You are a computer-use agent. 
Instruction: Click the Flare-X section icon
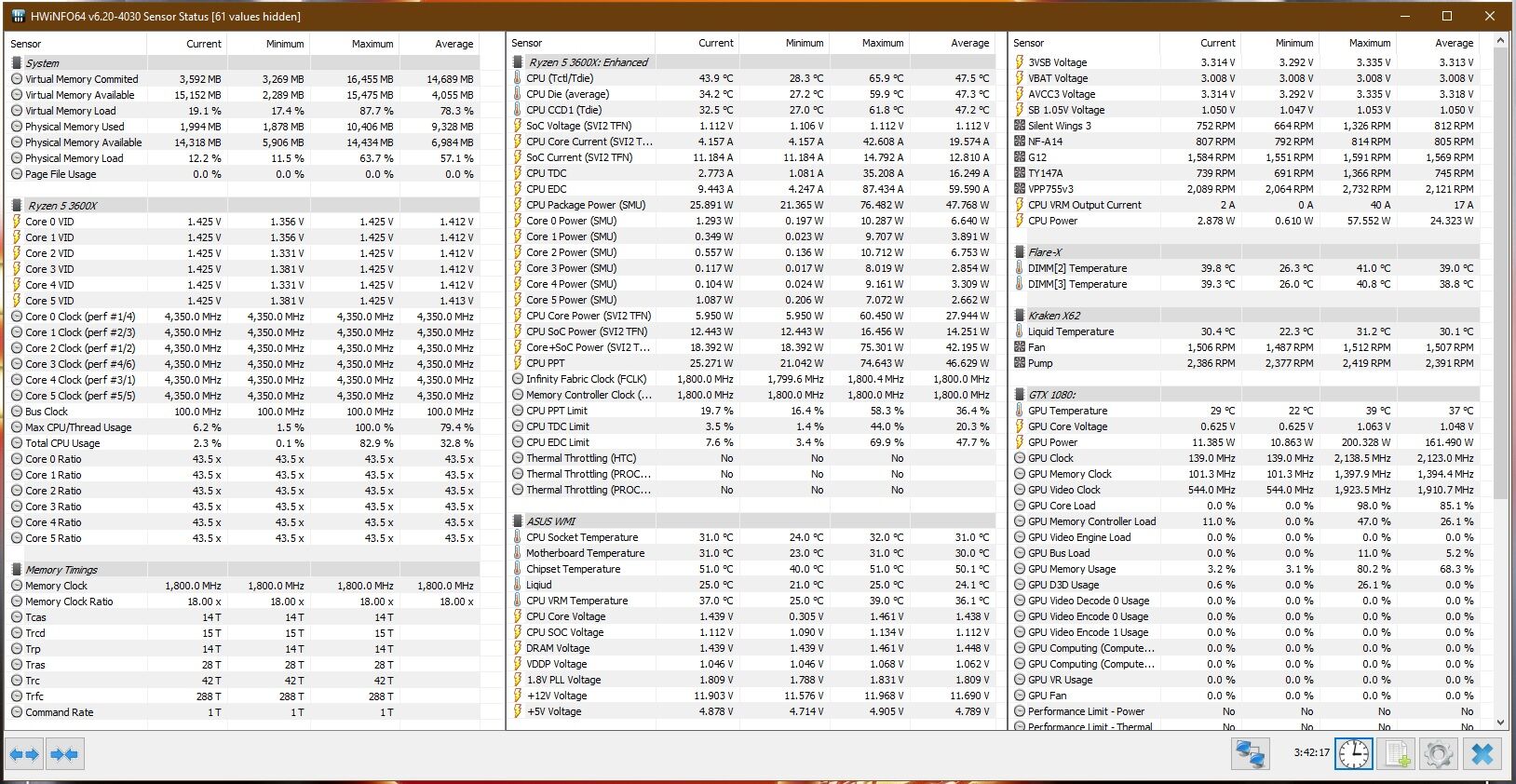(1020, 252)
